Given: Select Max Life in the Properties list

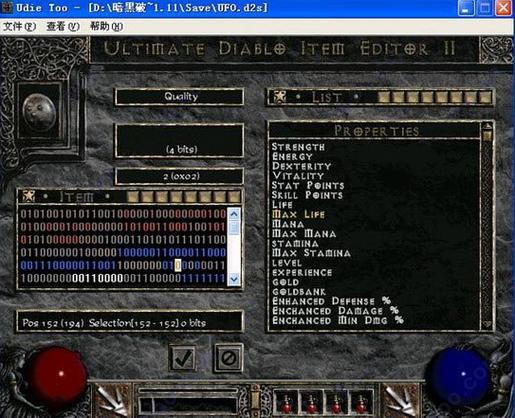Looking at the screenshot, I should pos(298,214).
